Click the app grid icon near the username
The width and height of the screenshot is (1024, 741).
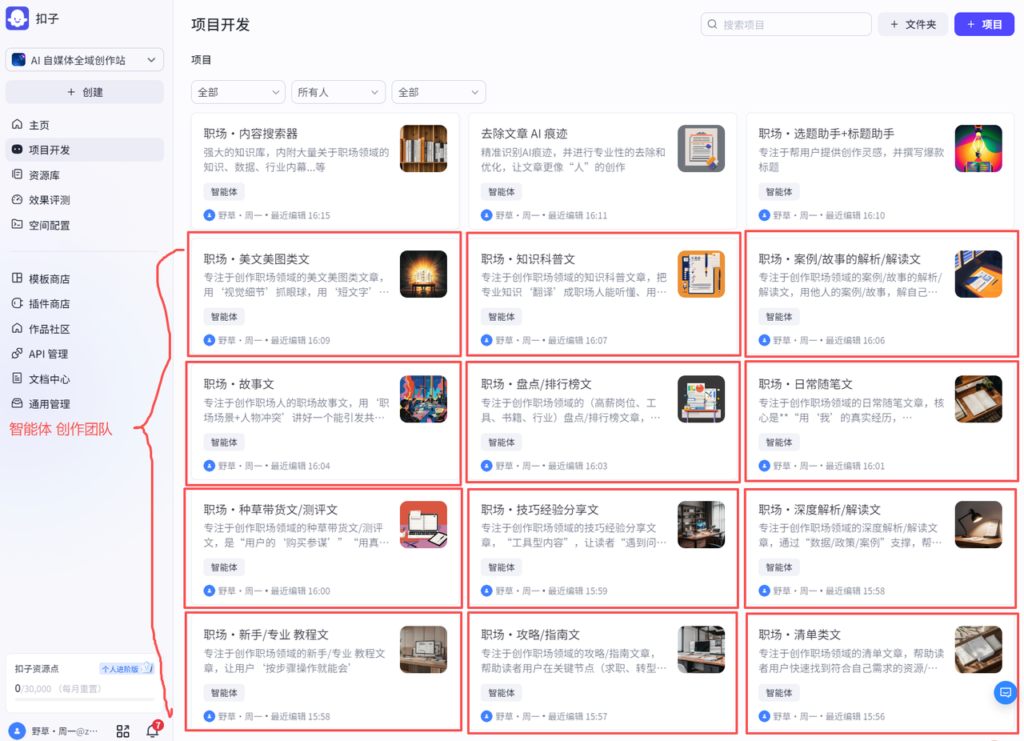[123, 731]
